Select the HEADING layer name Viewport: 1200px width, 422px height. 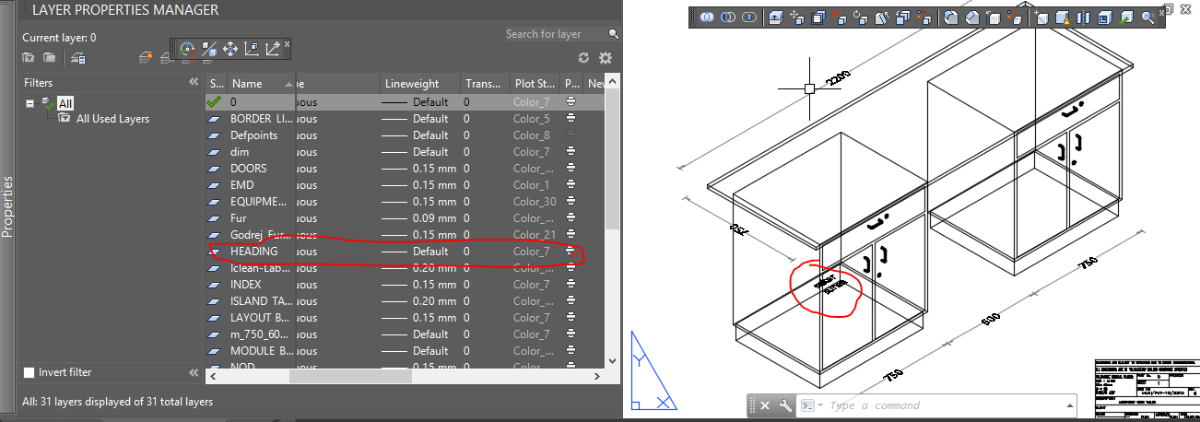pyautogui.click(x=254, y=251)
